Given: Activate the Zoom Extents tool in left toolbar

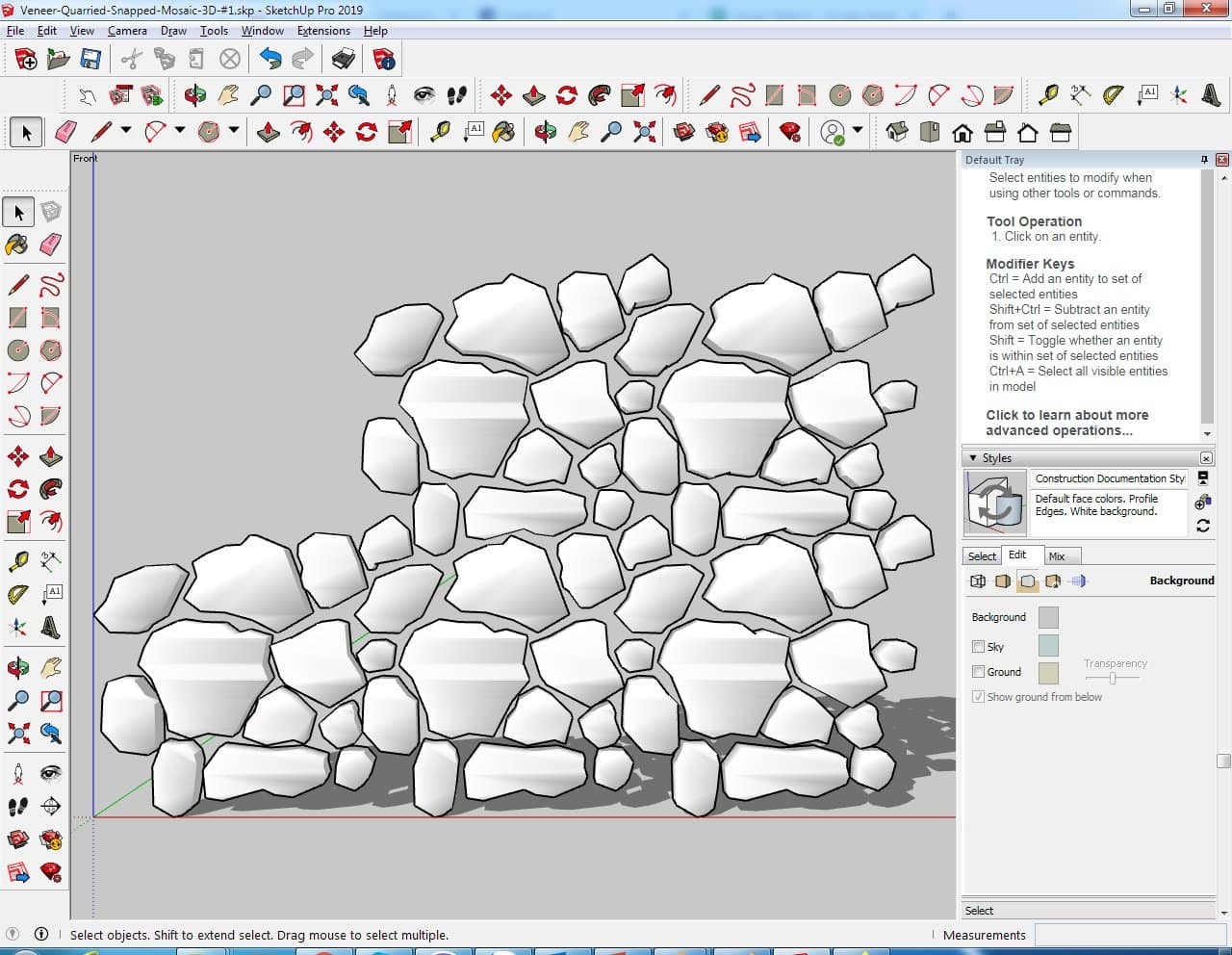Looking at the screenshot, I should pyautogui.click(x=17, y=735).
